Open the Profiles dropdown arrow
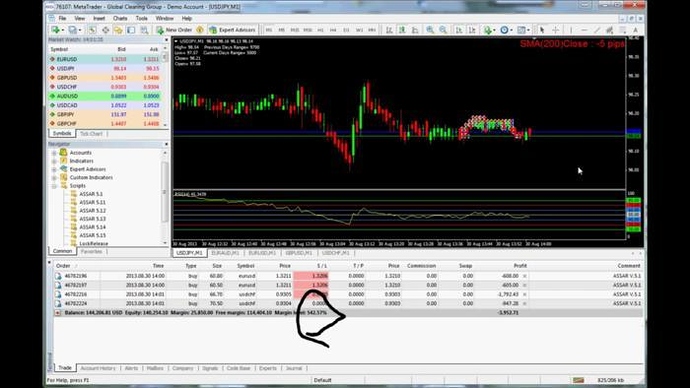 point(80,30)
